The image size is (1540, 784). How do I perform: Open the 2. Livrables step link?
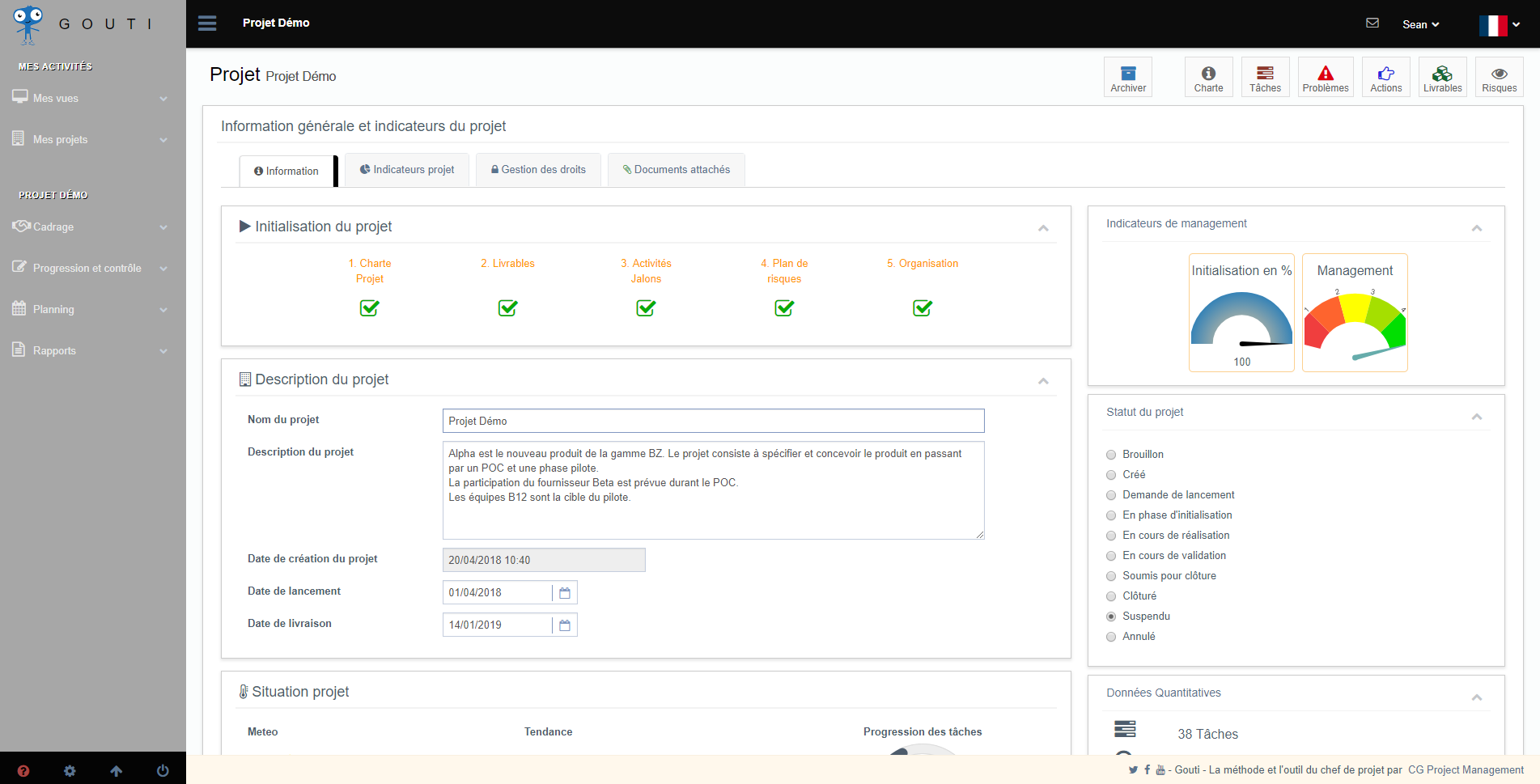tap(507, 264)
